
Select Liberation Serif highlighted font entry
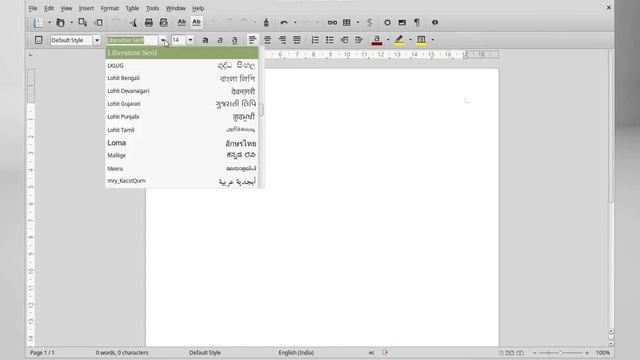pos(182,53)
